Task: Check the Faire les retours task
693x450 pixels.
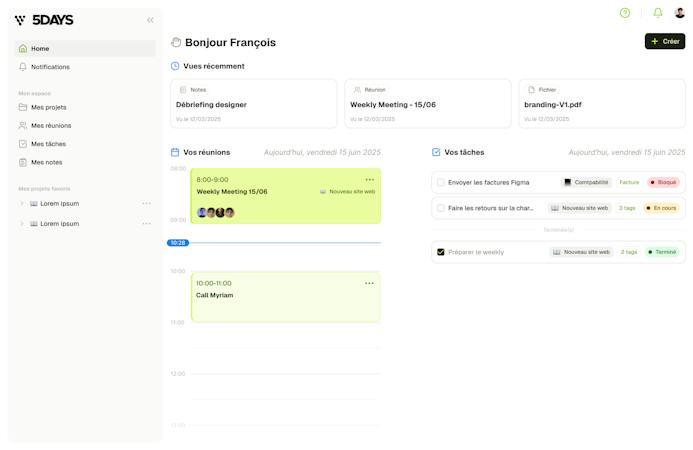Action: pyautogui.click(x=441, y=208)
